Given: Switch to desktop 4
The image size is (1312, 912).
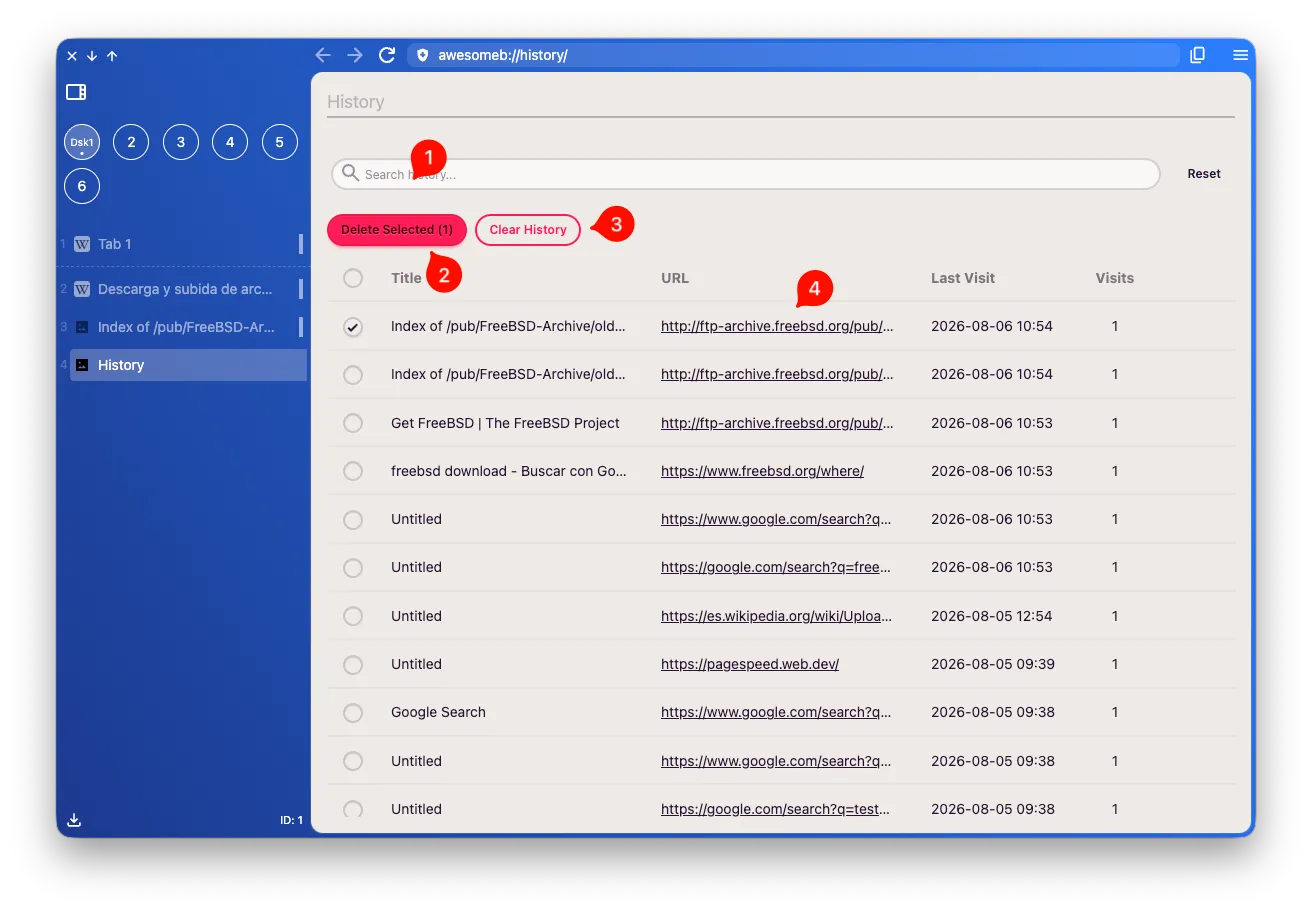Looking at the screenshot, I should (x=230, y=142).
